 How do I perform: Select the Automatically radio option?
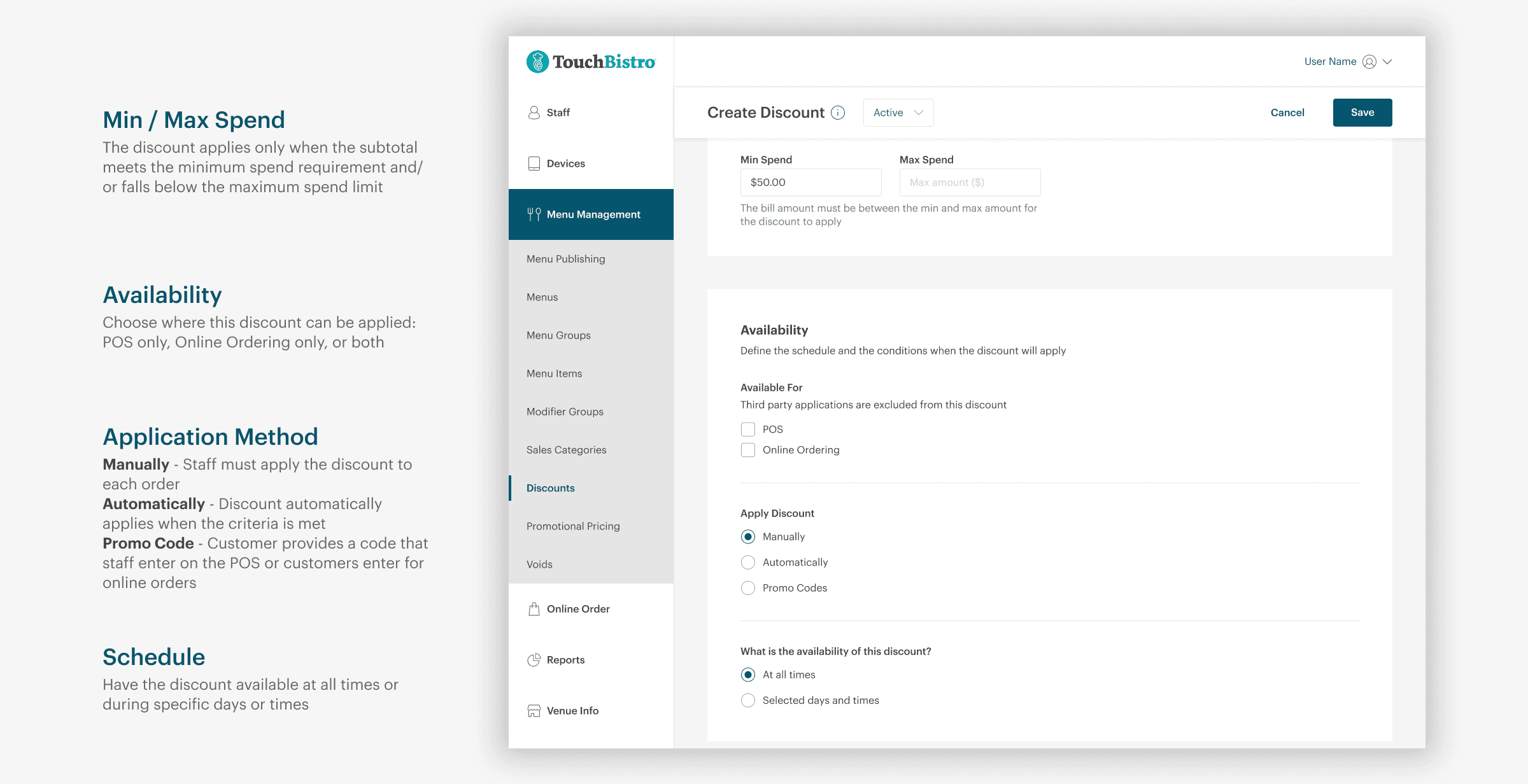[x=748, y=563]
